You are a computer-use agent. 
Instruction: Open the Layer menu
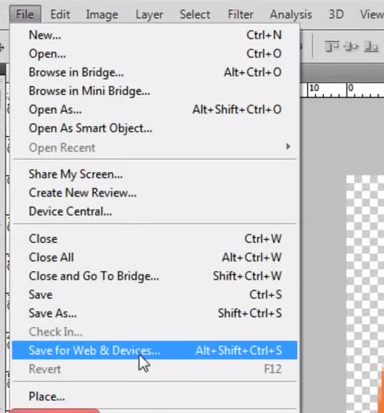click(149, 14)
